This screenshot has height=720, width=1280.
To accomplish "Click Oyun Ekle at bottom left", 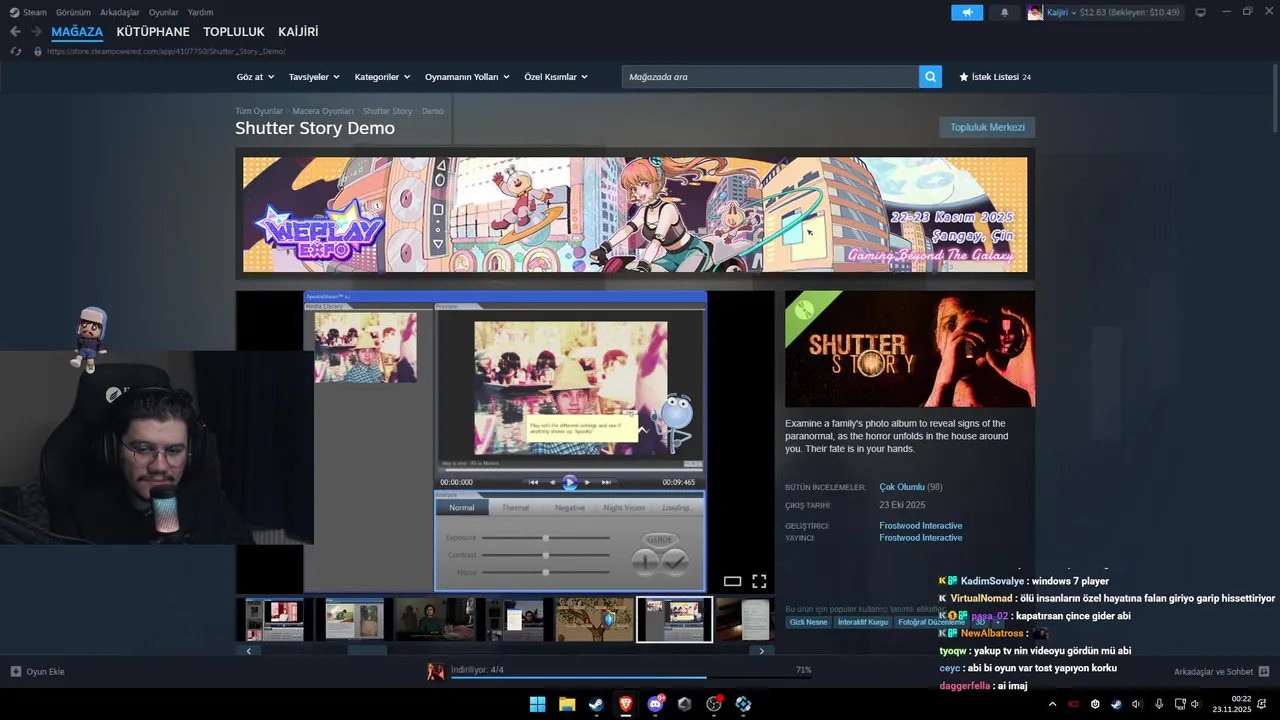I will click(x=37, y=671).
